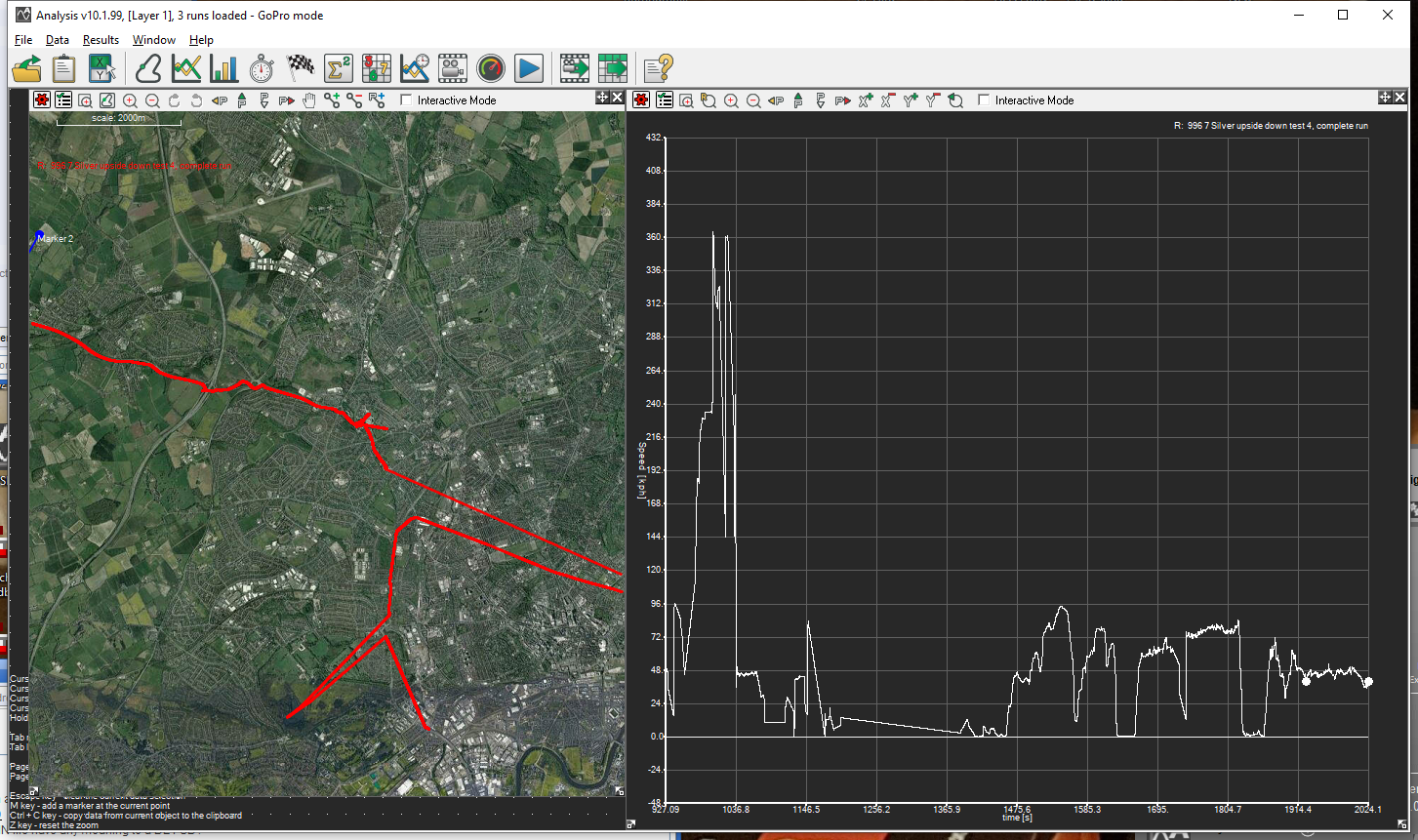Click the add marker green plus icon
The width and height of the screenshot is (1418, 840).
tap(332, 100)
